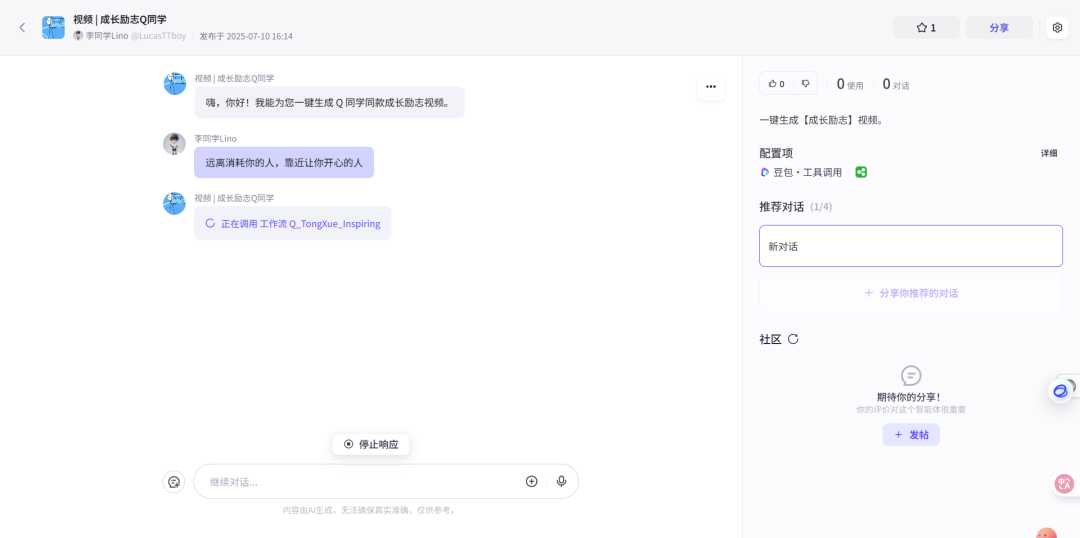This screenshot has width=1080, height=538.
Task: Click the 期待你的分享 chat bubble icon
Action: tap(911, 375)
